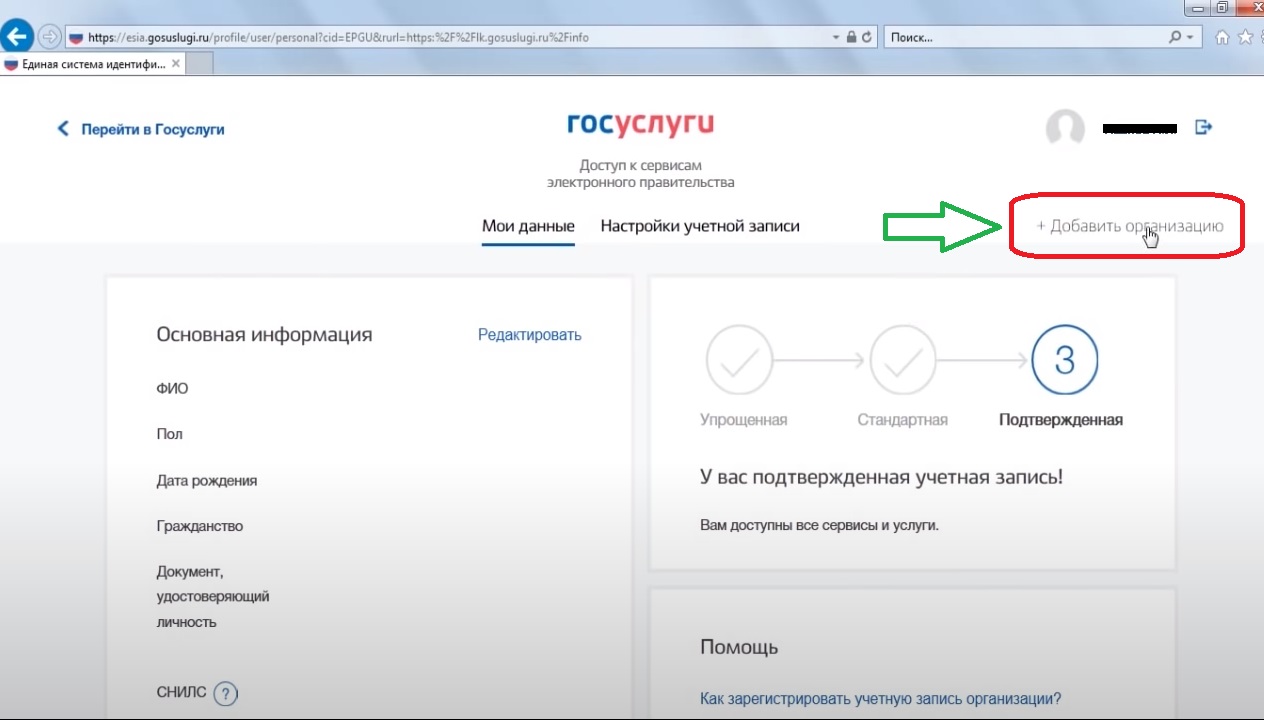Click the СНИЛС question mark help icon

(226, 693)
